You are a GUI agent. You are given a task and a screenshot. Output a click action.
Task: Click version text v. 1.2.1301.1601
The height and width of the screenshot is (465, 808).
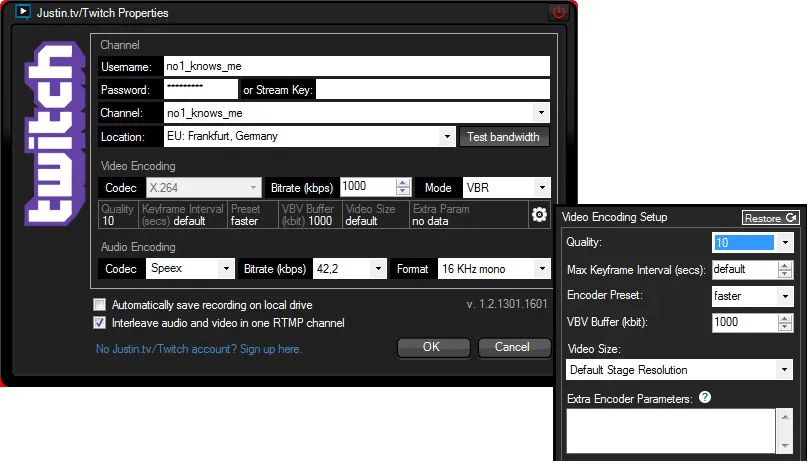tap(507, 304)
